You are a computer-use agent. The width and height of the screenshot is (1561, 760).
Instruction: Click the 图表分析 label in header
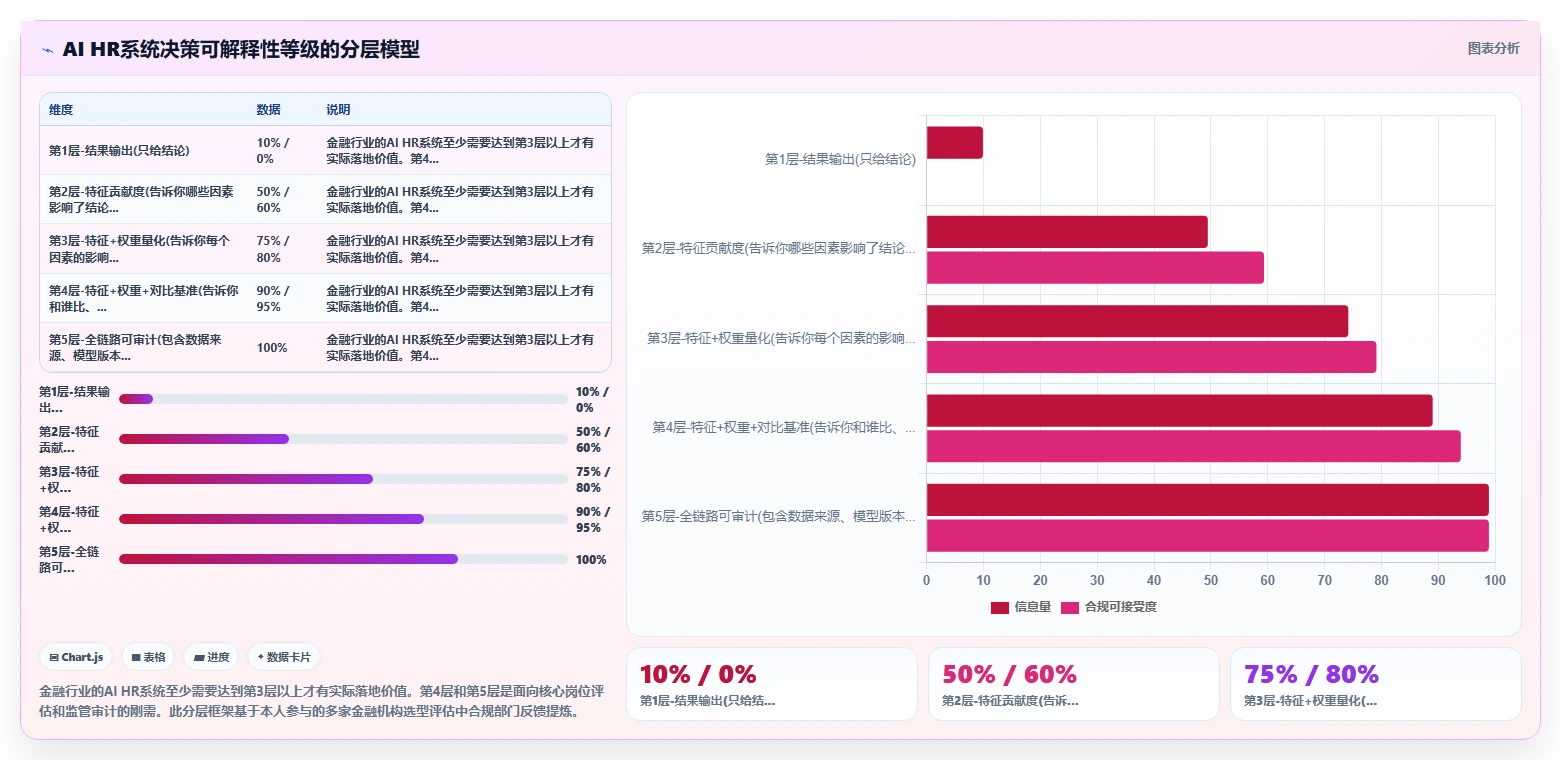point(1493,49)
